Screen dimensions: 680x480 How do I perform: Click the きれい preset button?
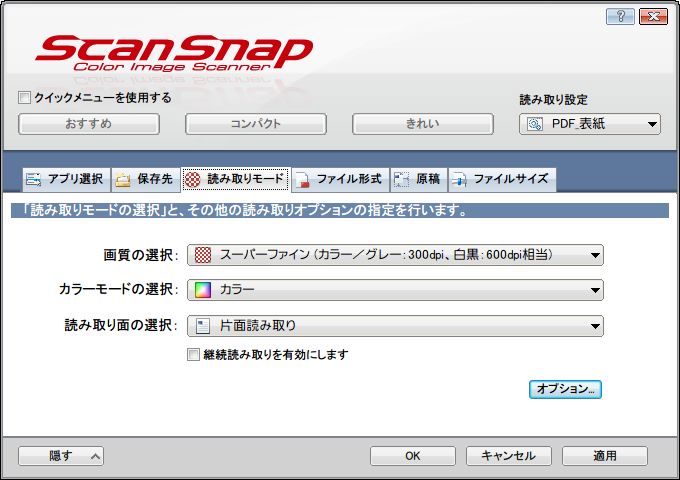[x=423, y=124]
